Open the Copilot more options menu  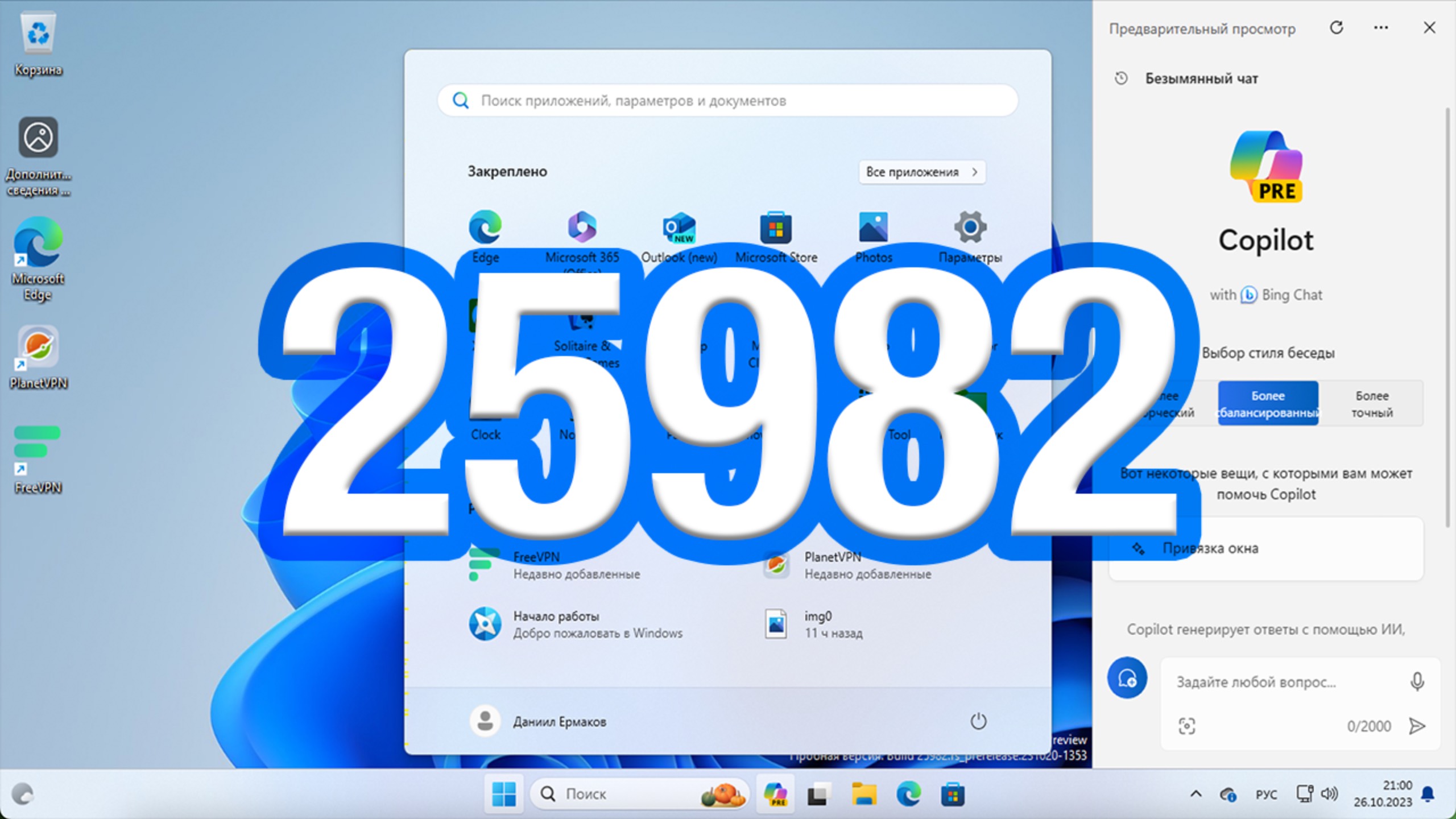tap(1381, 27)
